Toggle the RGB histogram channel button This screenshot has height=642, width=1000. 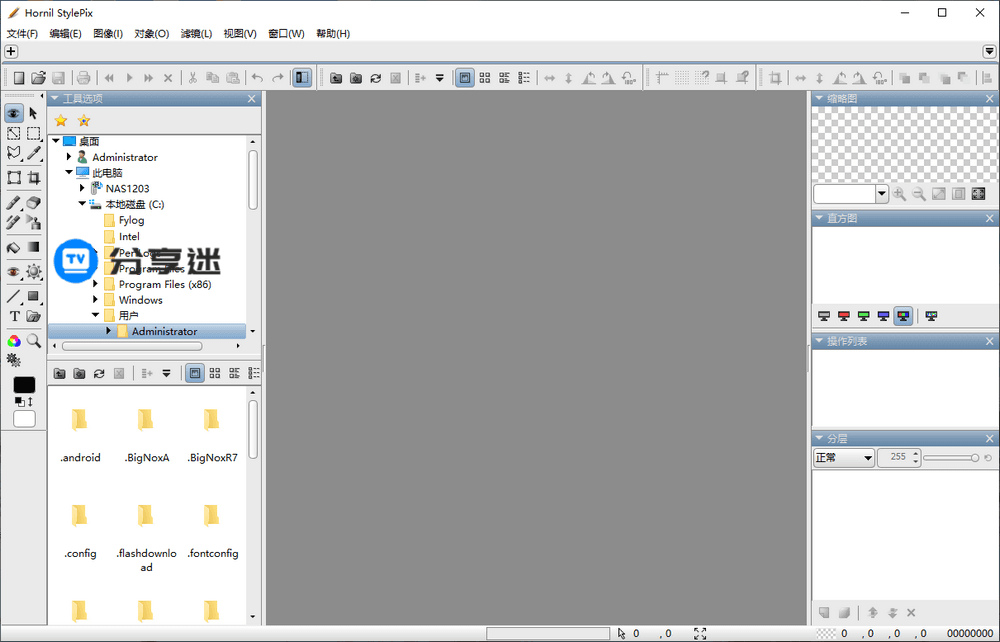pos(903,316)
